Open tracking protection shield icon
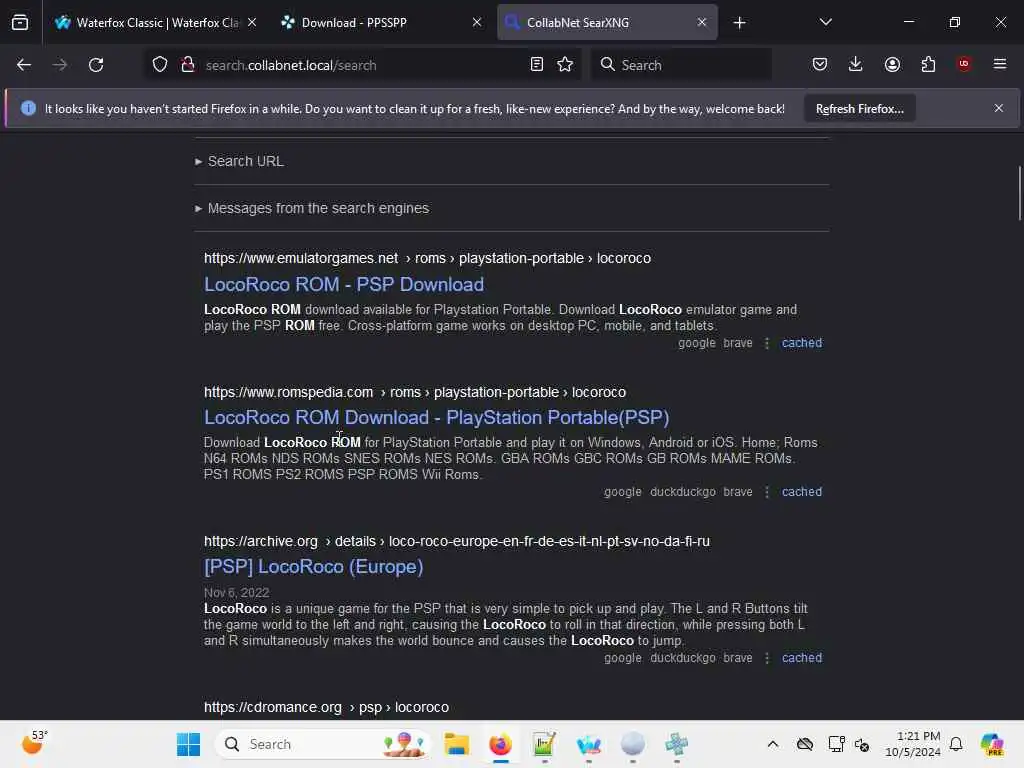Image resolution: width=1024 pixels, height=768 pixels. click(160, 65)
